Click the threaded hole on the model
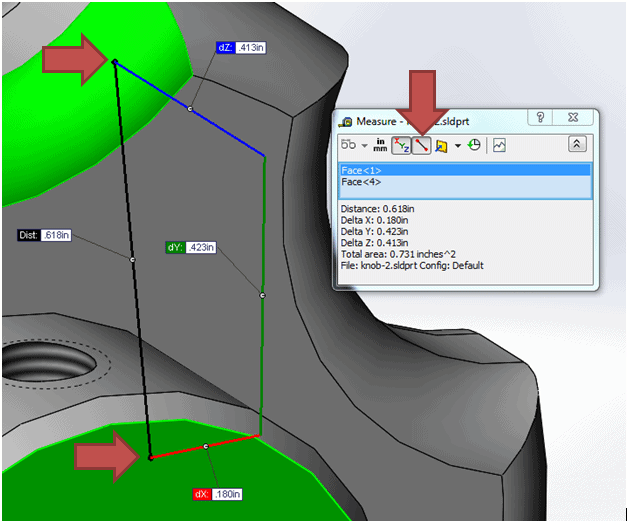This screenshot has width=627, height=521. click(x=48, y=360)
